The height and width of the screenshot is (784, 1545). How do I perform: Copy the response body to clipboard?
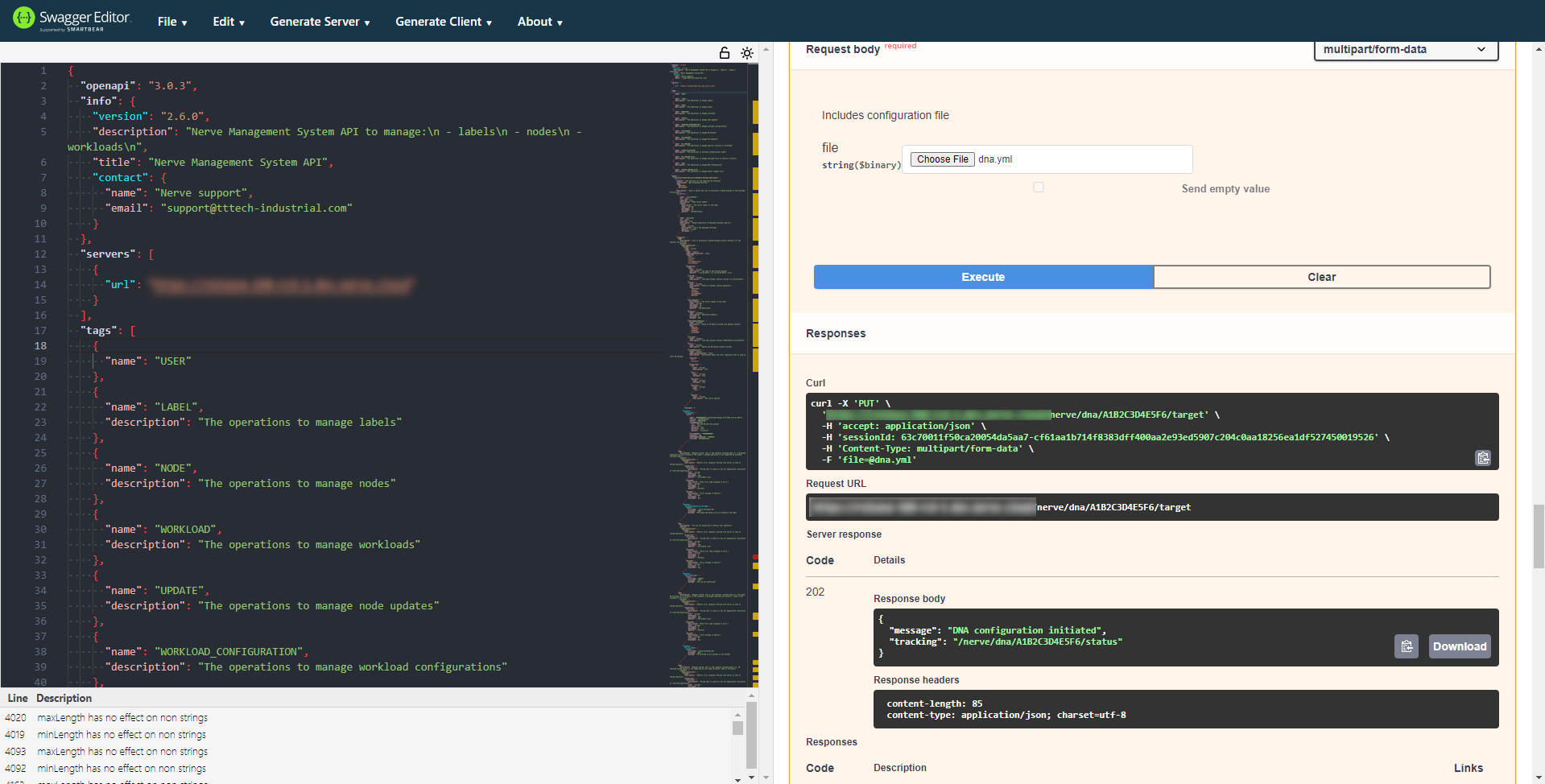(1406, 646)
